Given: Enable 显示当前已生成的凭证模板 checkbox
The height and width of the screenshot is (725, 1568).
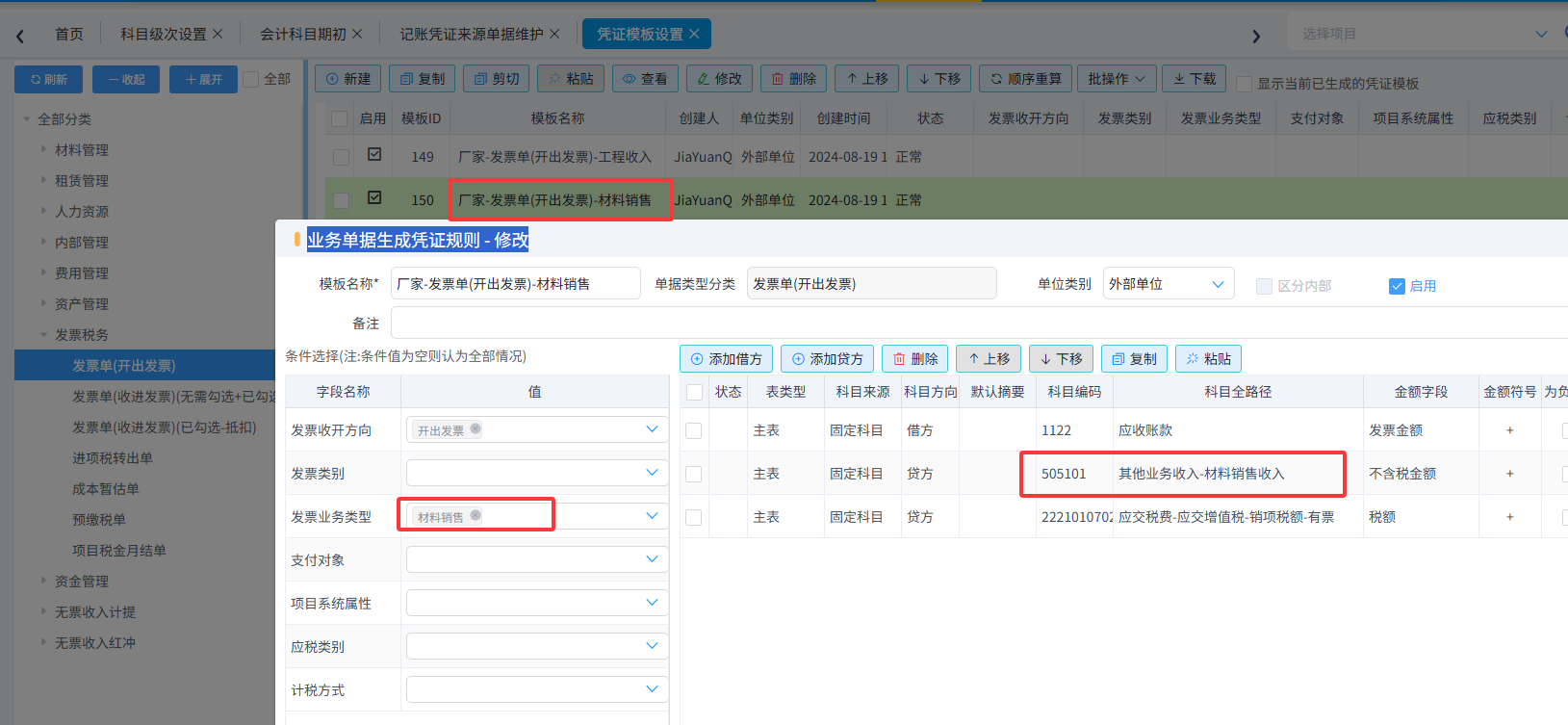Looking at the screenshot, I should point(1244,84).
